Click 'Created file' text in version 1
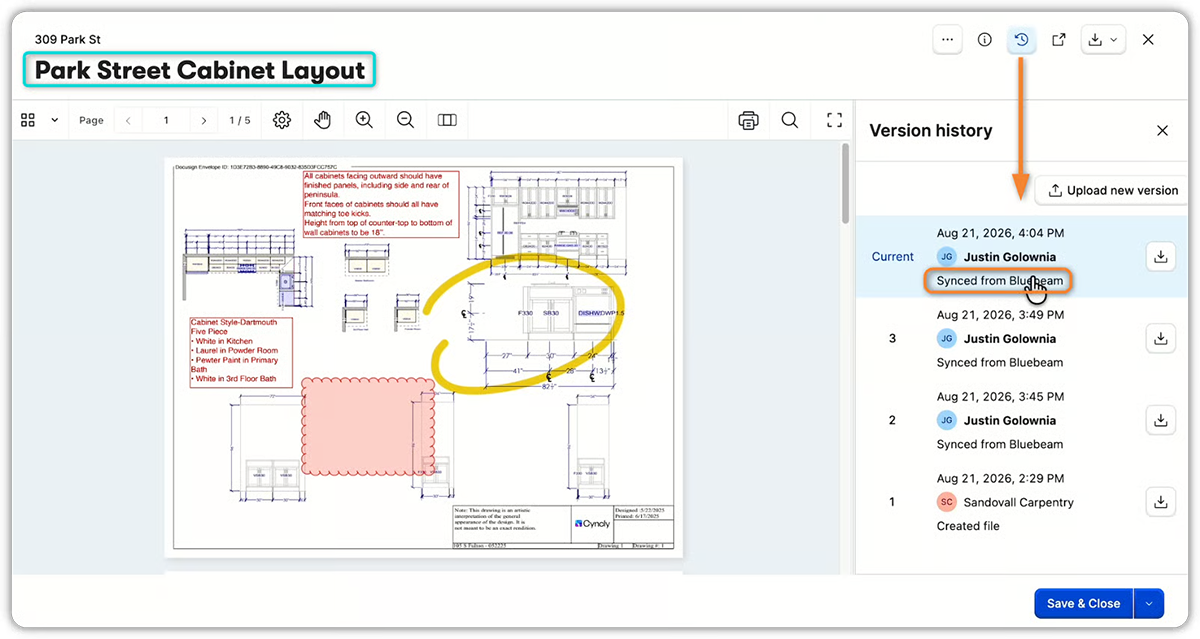Image resolution: width=1200 pixels, height=639 pixels. 968,526
